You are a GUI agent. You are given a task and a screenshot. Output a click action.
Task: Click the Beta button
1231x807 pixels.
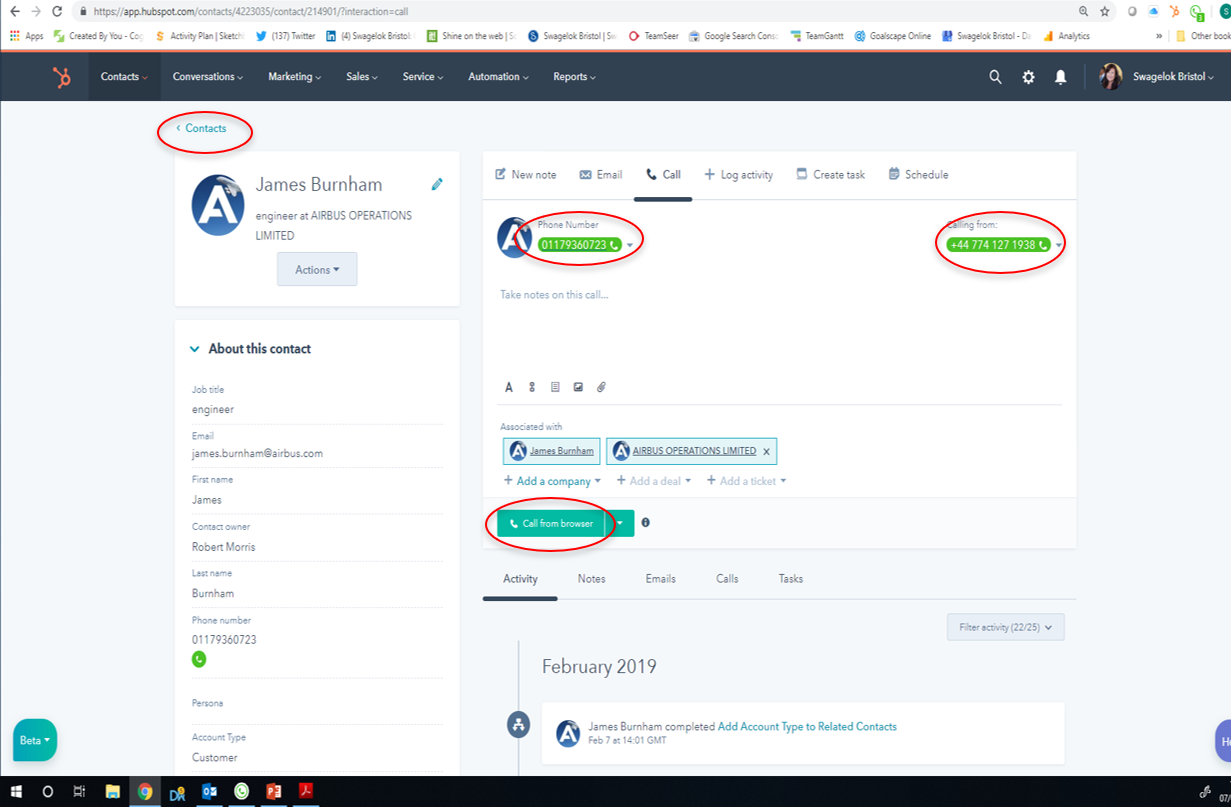click(x=35, y=741)
